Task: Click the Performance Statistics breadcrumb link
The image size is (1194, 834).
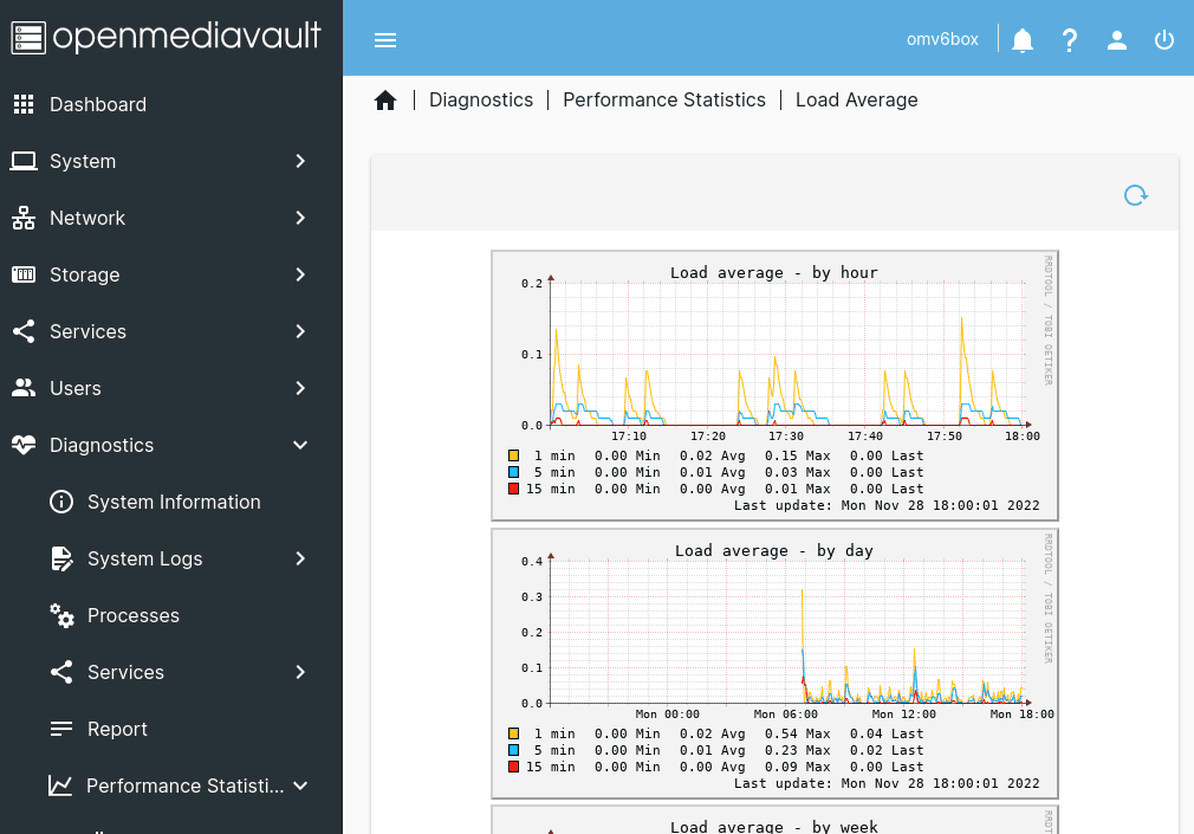Action: [664, 100]
